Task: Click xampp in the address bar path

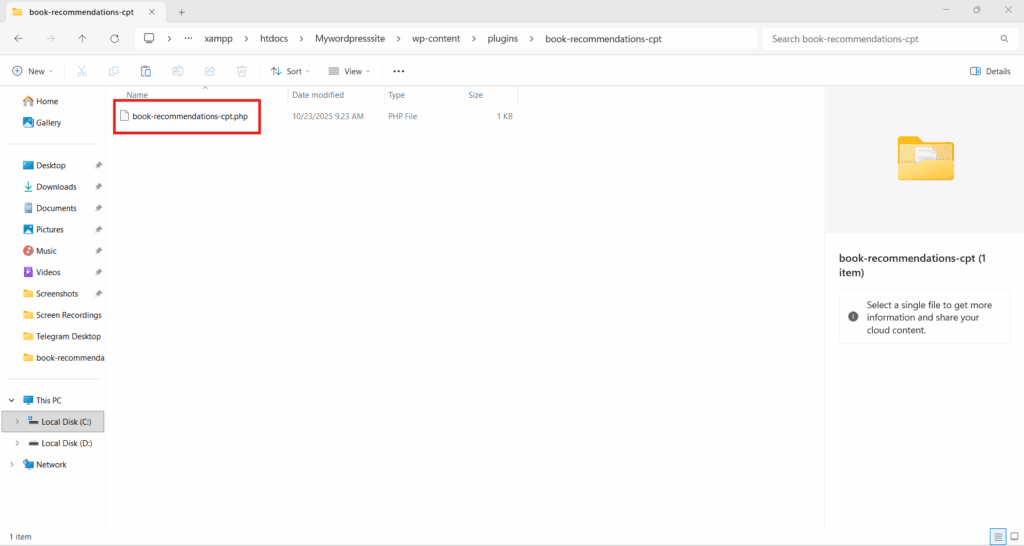Action: 218,39
